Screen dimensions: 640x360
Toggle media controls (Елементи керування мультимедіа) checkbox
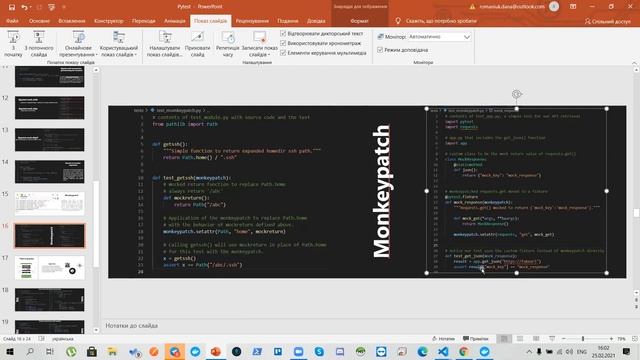click(283, 53)
